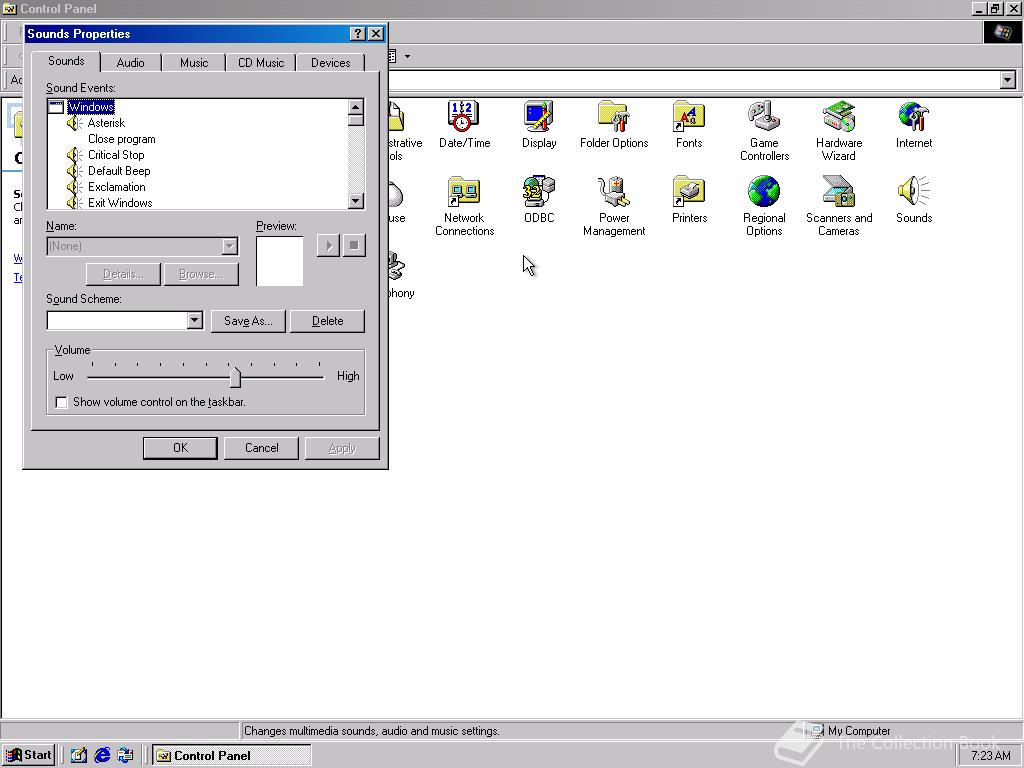Screen dimensions: 1024x768
Task: Click Save As for sound scheme
Action: click(248, 321)
